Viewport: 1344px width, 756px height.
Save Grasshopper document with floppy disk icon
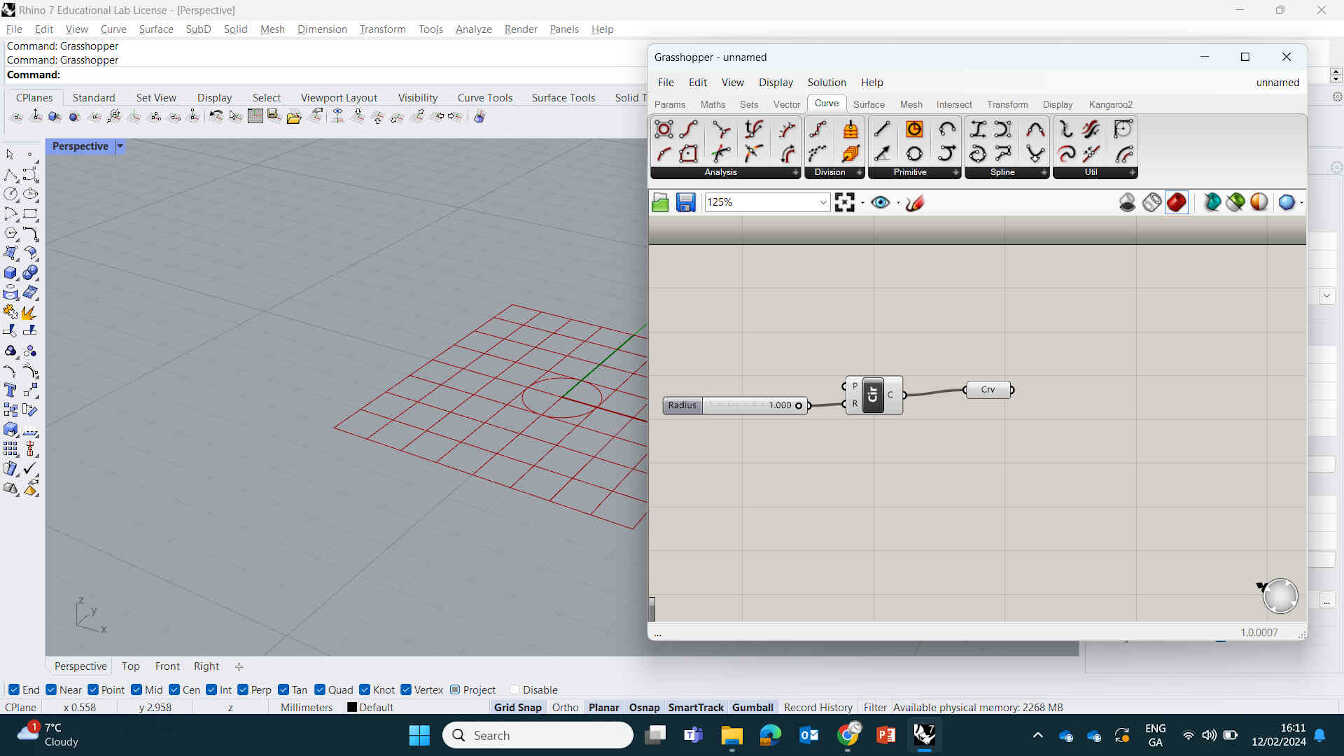686,203
